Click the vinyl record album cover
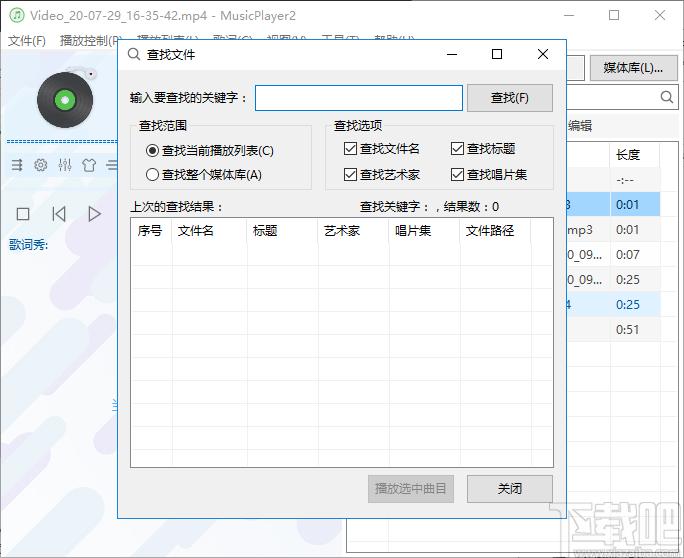Viewport: 684px width, 558px height. tap(65, 100)
